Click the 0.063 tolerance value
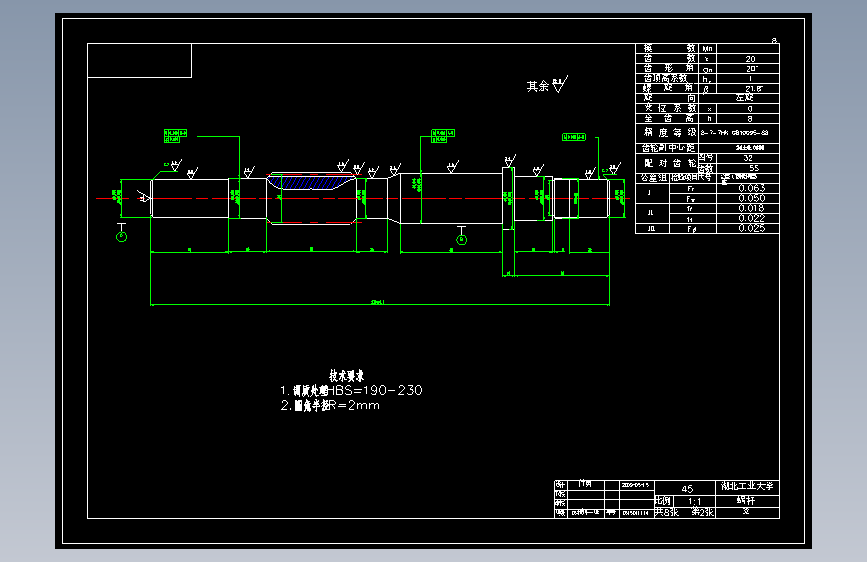Image resolution: width=867 pixels, height=562 pixels. pyautogui.click(x=751, y=188)
